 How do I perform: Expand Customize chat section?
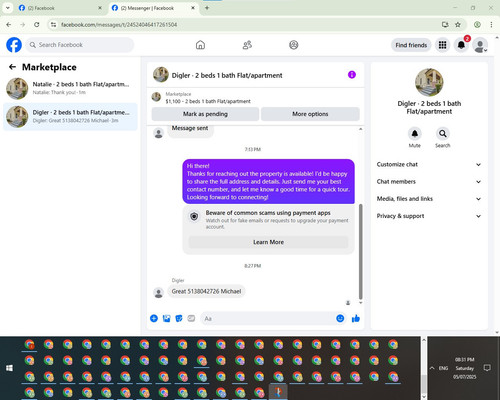point(429,164)
